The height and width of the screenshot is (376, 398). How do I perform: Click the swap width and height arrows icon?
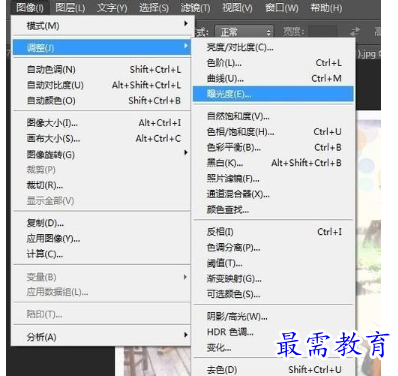[x=355, y=32]
